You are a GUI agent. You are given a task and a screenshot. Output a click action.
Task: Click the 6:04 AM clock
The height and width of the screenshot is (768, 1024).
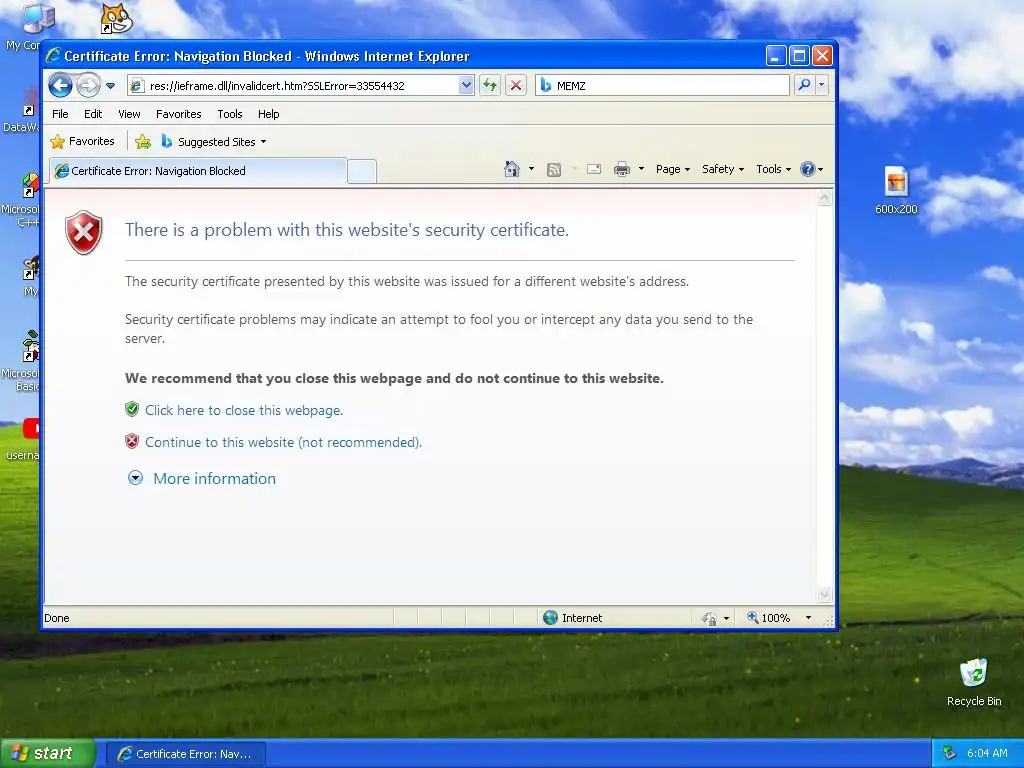point(987,754)
